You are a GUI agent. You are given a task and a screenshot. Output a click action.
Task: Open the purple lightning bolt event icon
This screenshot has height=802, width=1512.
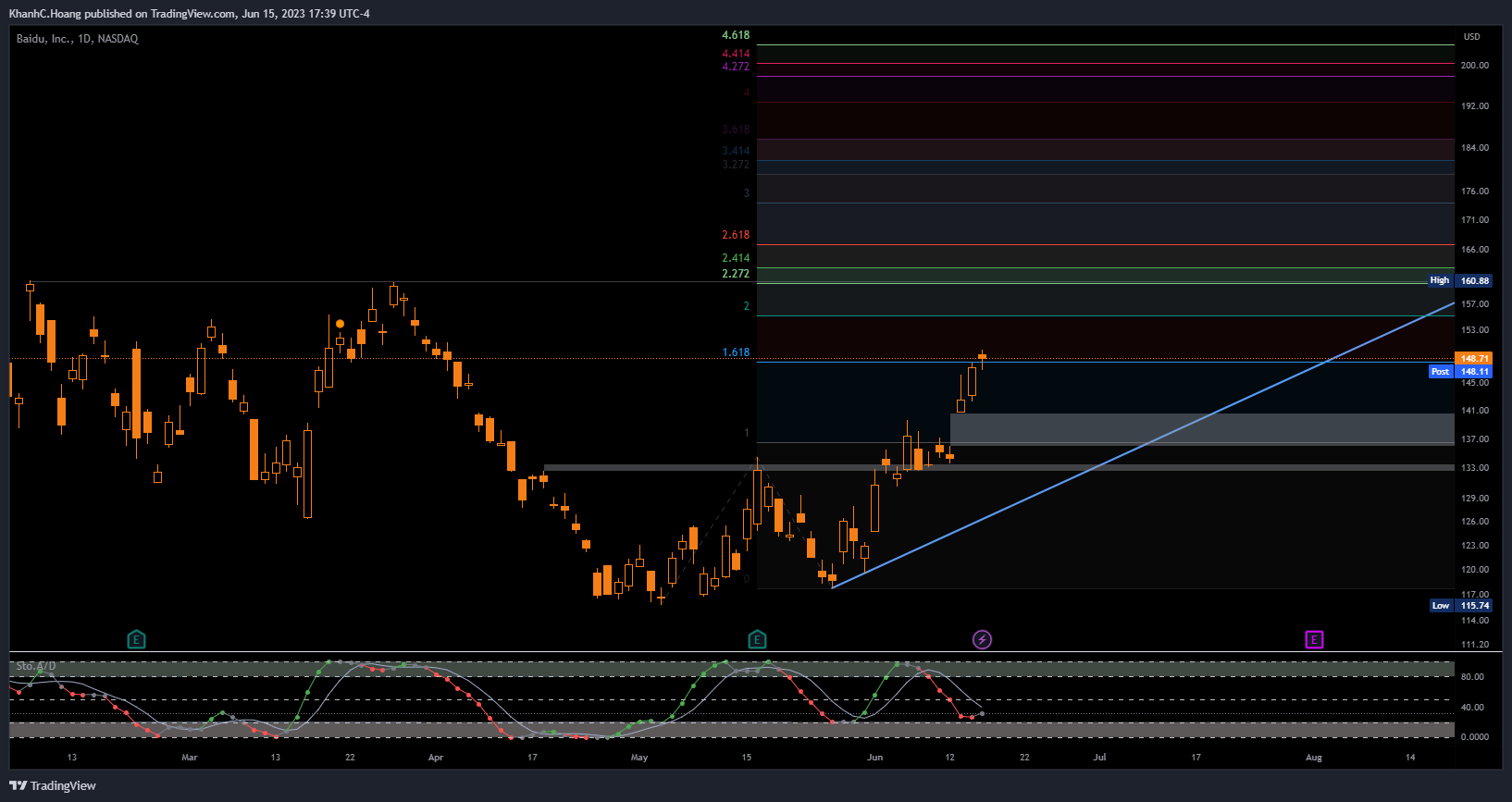pyautogui.click(x=982, y=639)
